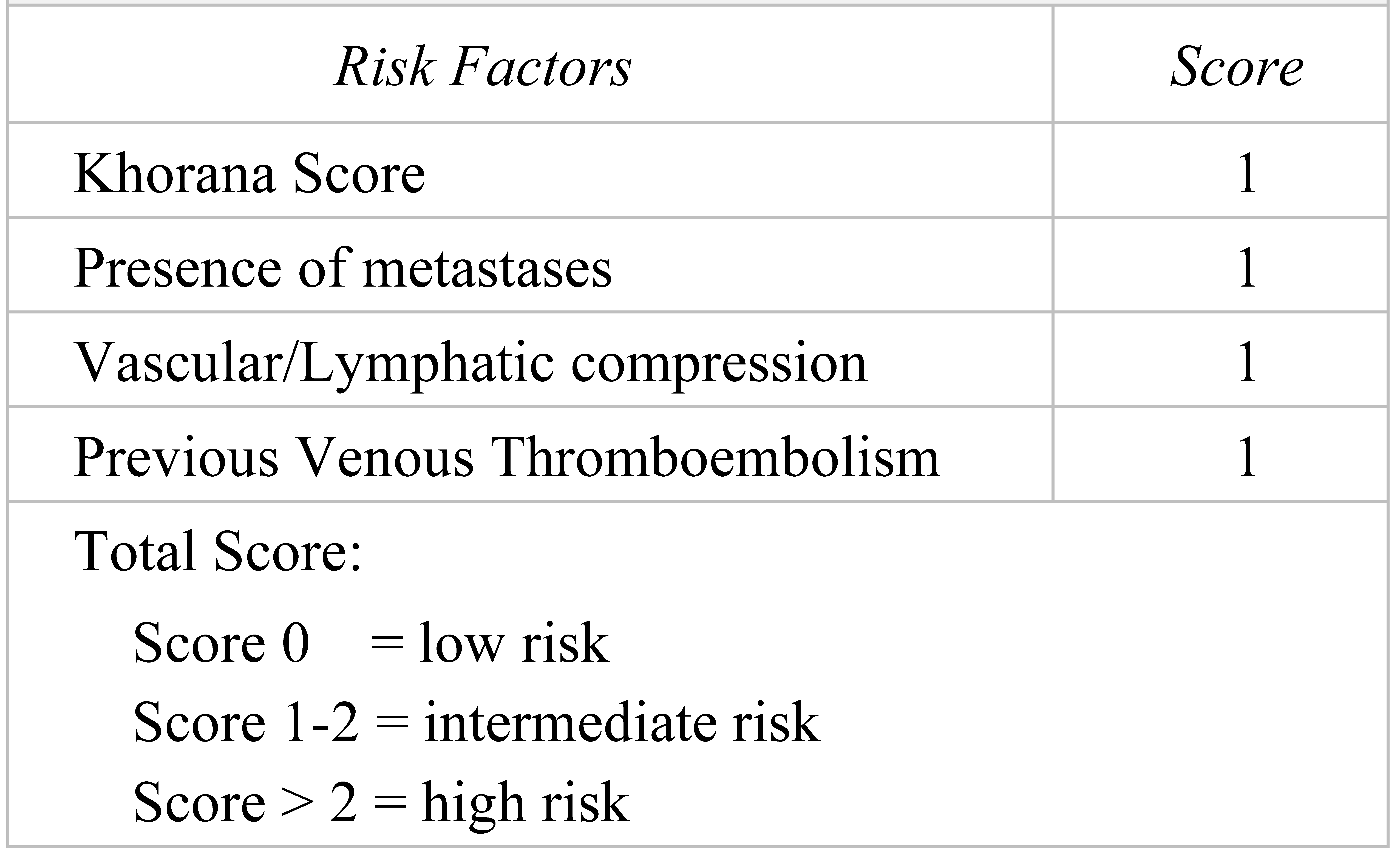Click the words 'high risk'
The height and width of the screenshot is (860, 1400).
tap(525, 802)
